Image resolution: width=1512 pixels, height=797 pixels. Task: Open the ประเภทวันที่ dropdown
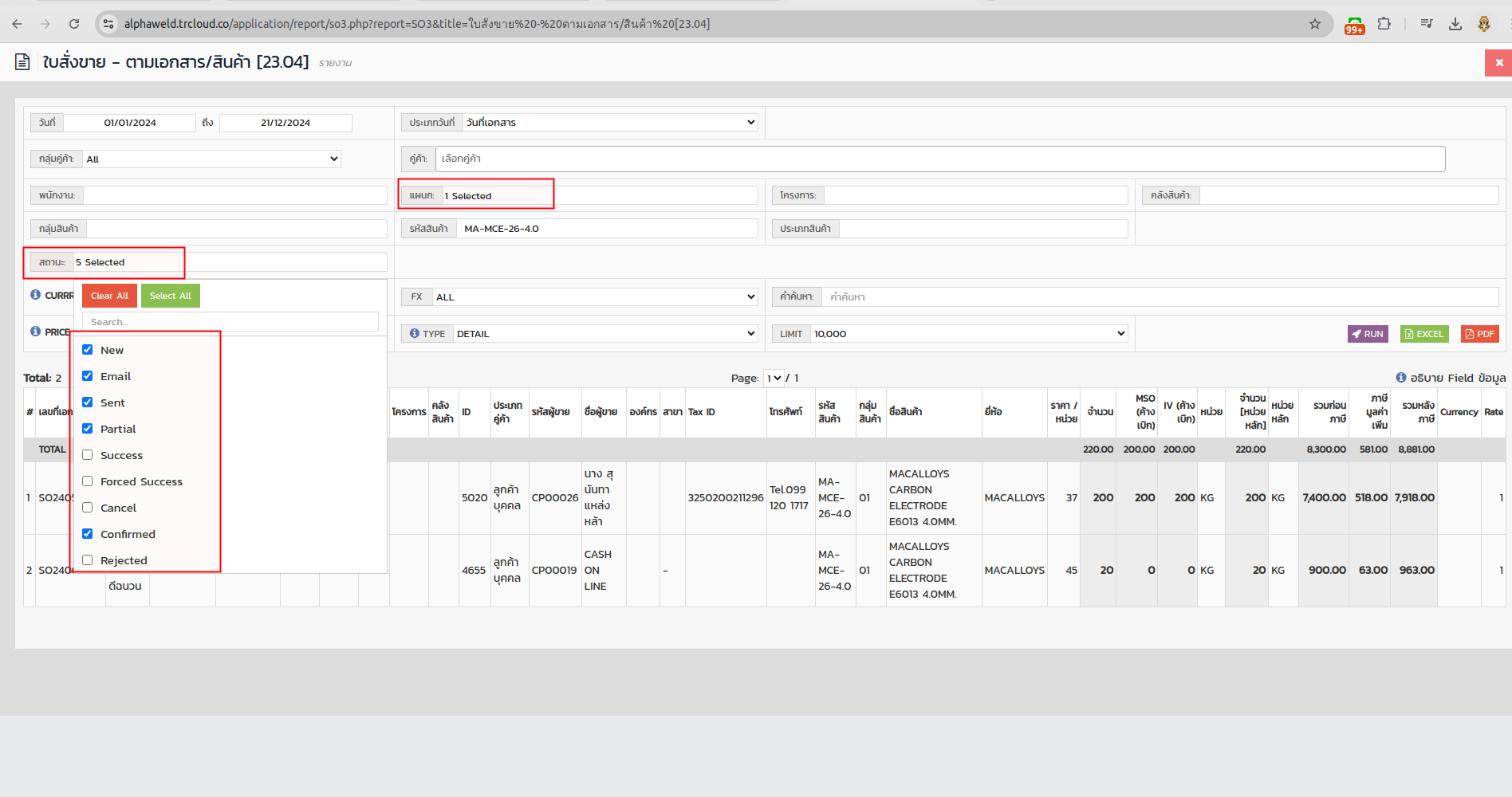coord(610,122)
